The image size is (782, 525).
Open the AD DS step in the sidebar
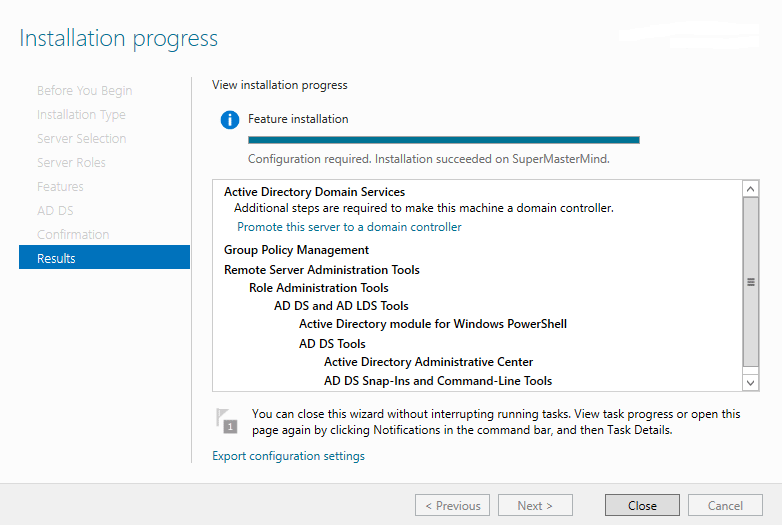pos(55,210)
